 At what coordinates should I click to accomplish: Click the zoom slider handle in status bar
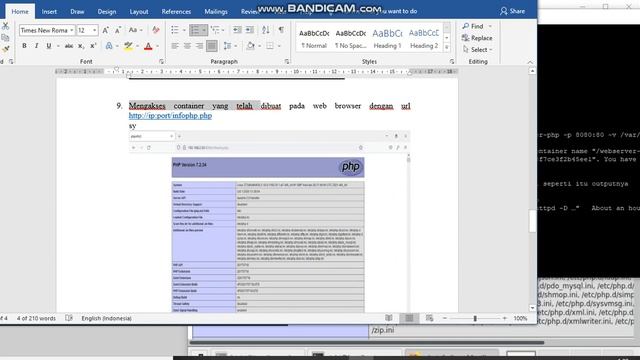click(x=475, y=318)
